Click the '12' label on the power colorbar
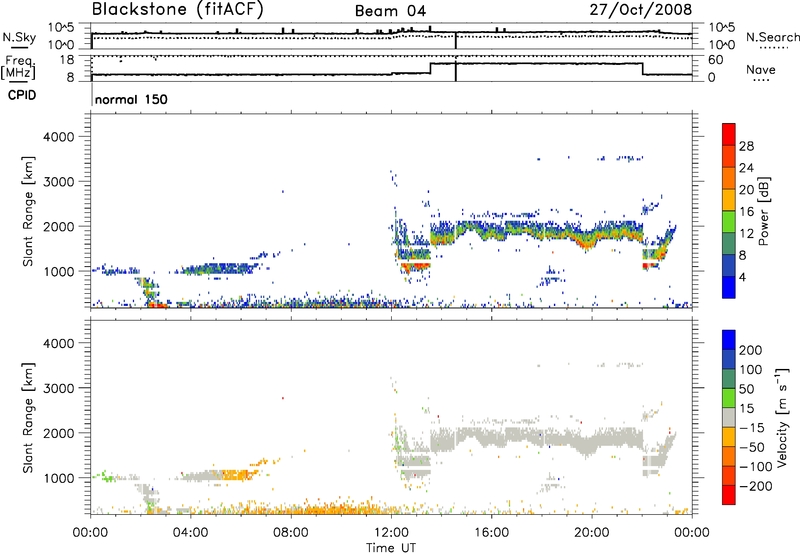 pyautogui.click(x=746, y=234)
